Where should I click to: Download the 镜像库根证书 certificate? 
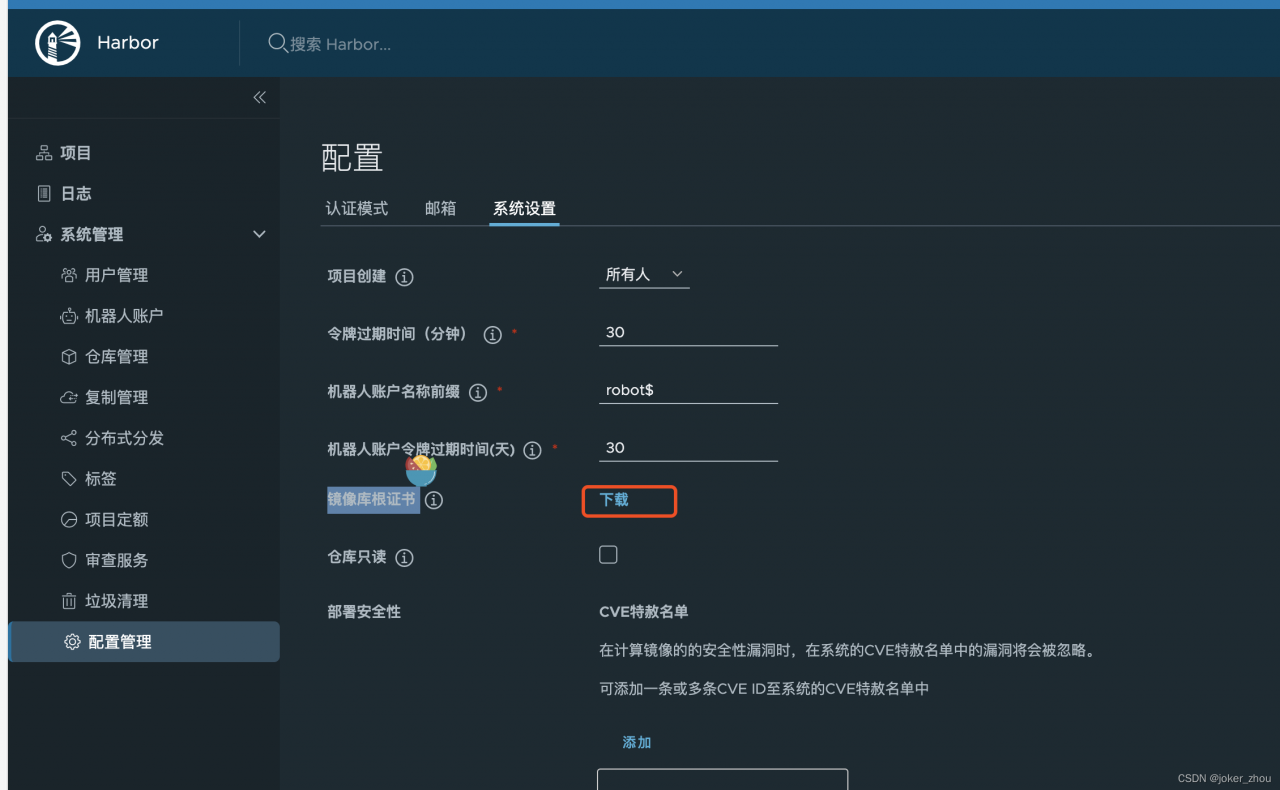click(629, 500)
